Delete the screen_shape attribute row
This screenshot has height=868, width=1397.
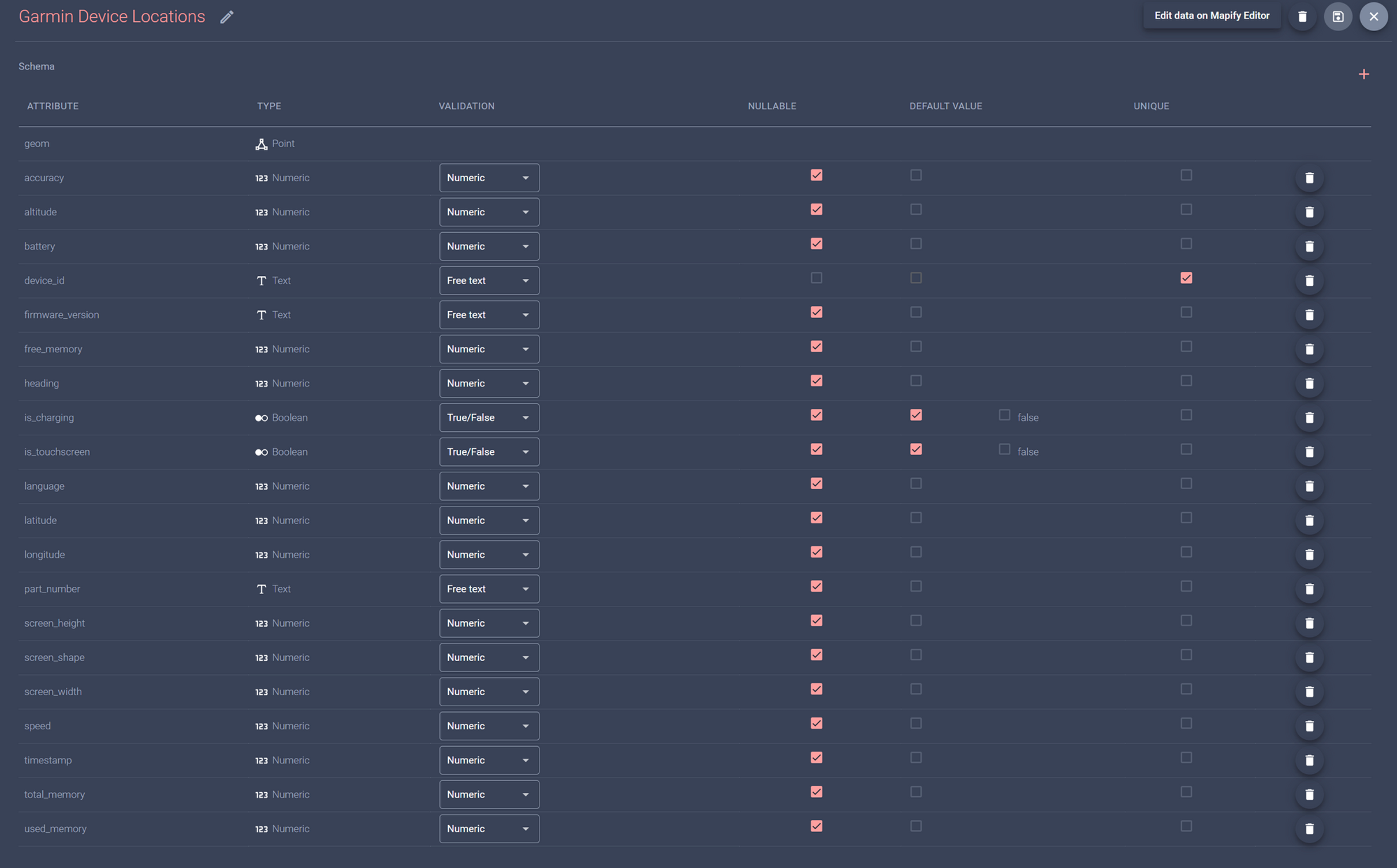[x=1309, y=657]
